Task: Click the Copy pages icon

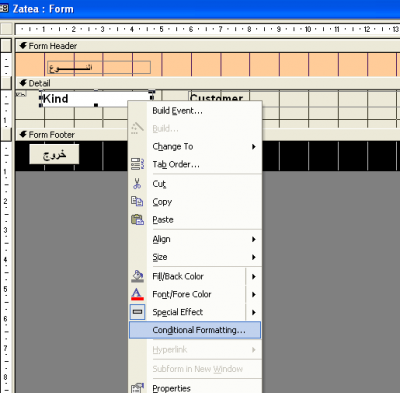Action: 137,201
